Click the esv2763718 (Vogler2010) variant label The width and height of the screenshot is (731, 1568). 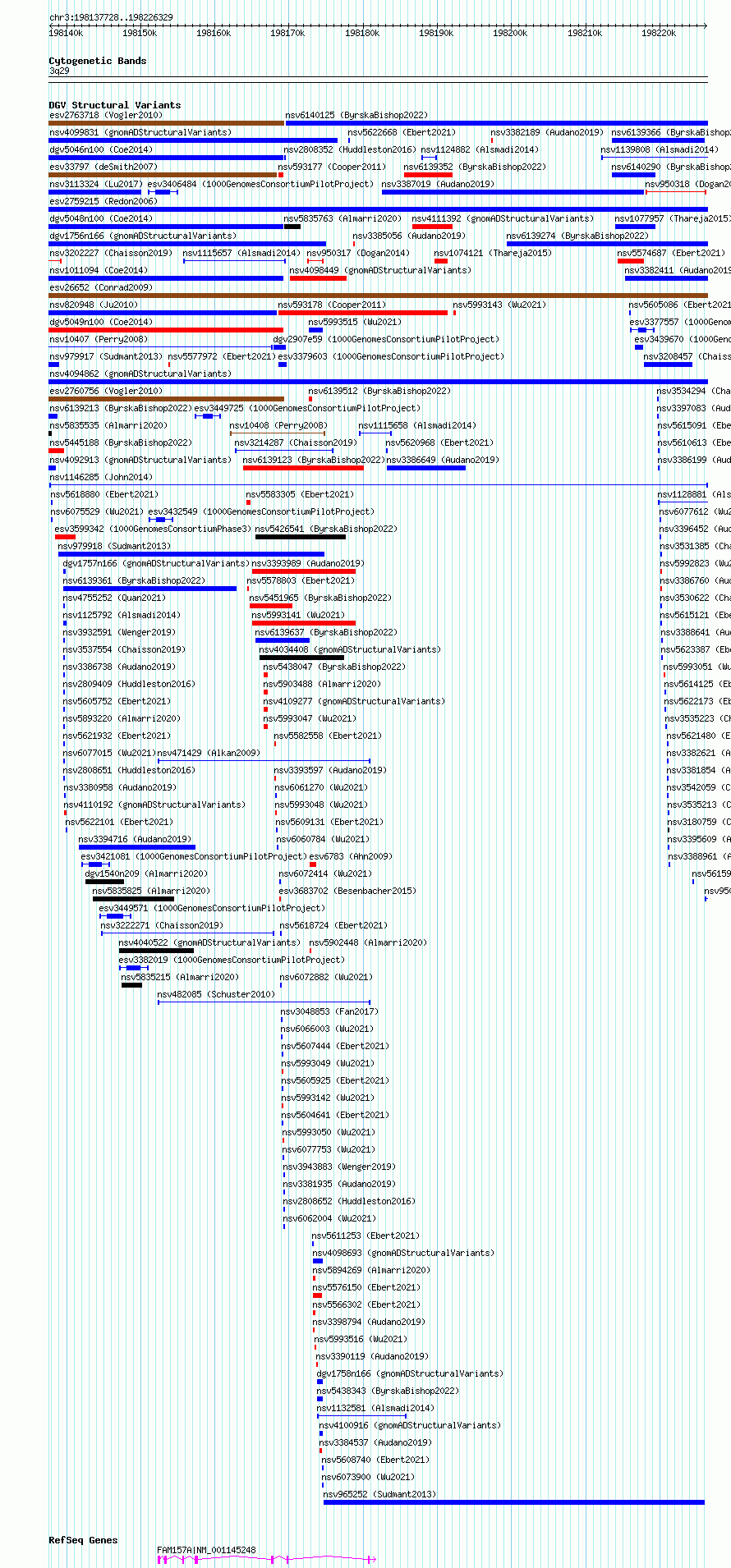tap(106, 115)
